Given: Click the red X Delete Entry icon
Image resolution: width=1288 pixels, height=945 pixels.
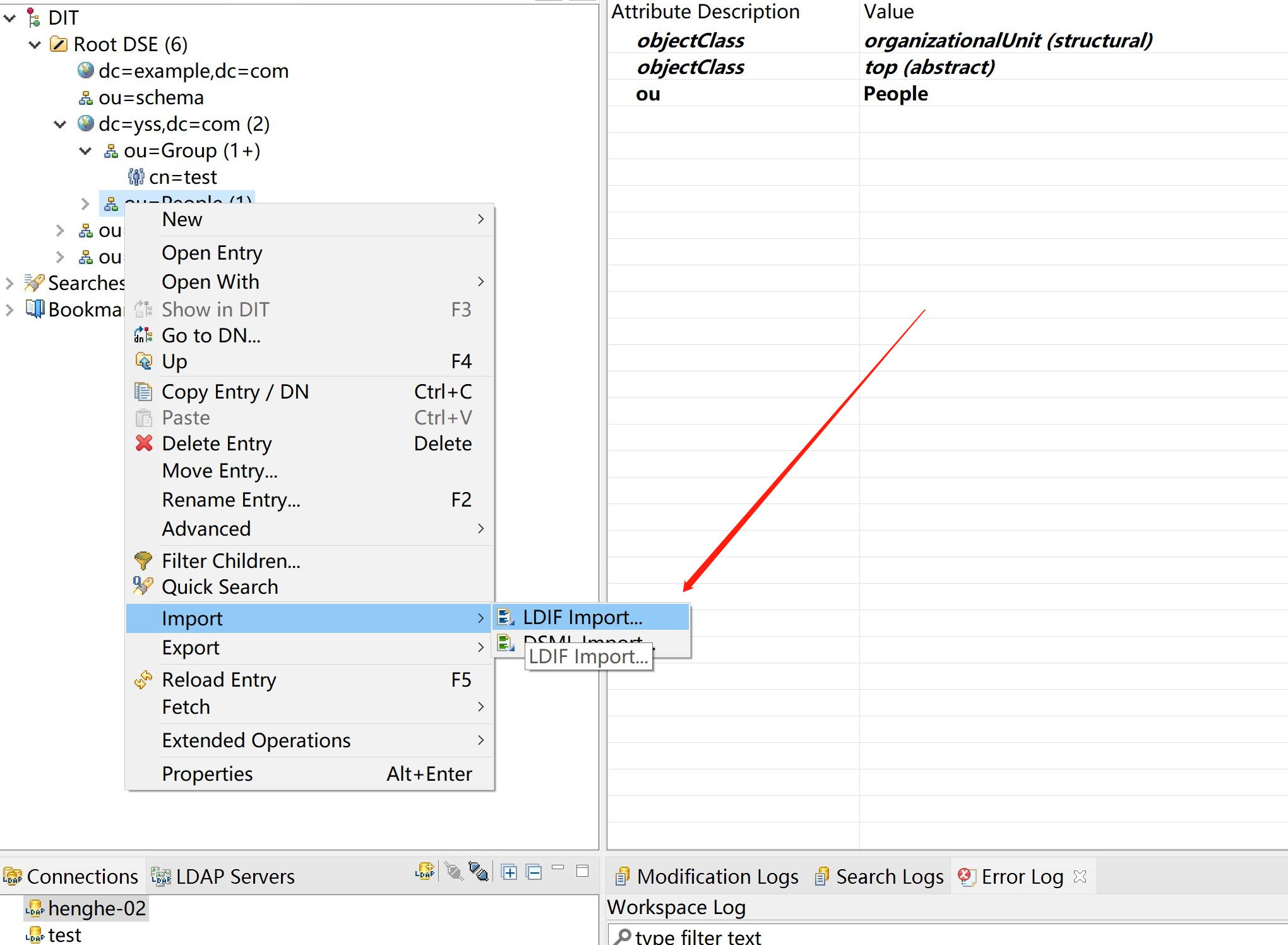Looking at the screenshot, I should point(144,443).
